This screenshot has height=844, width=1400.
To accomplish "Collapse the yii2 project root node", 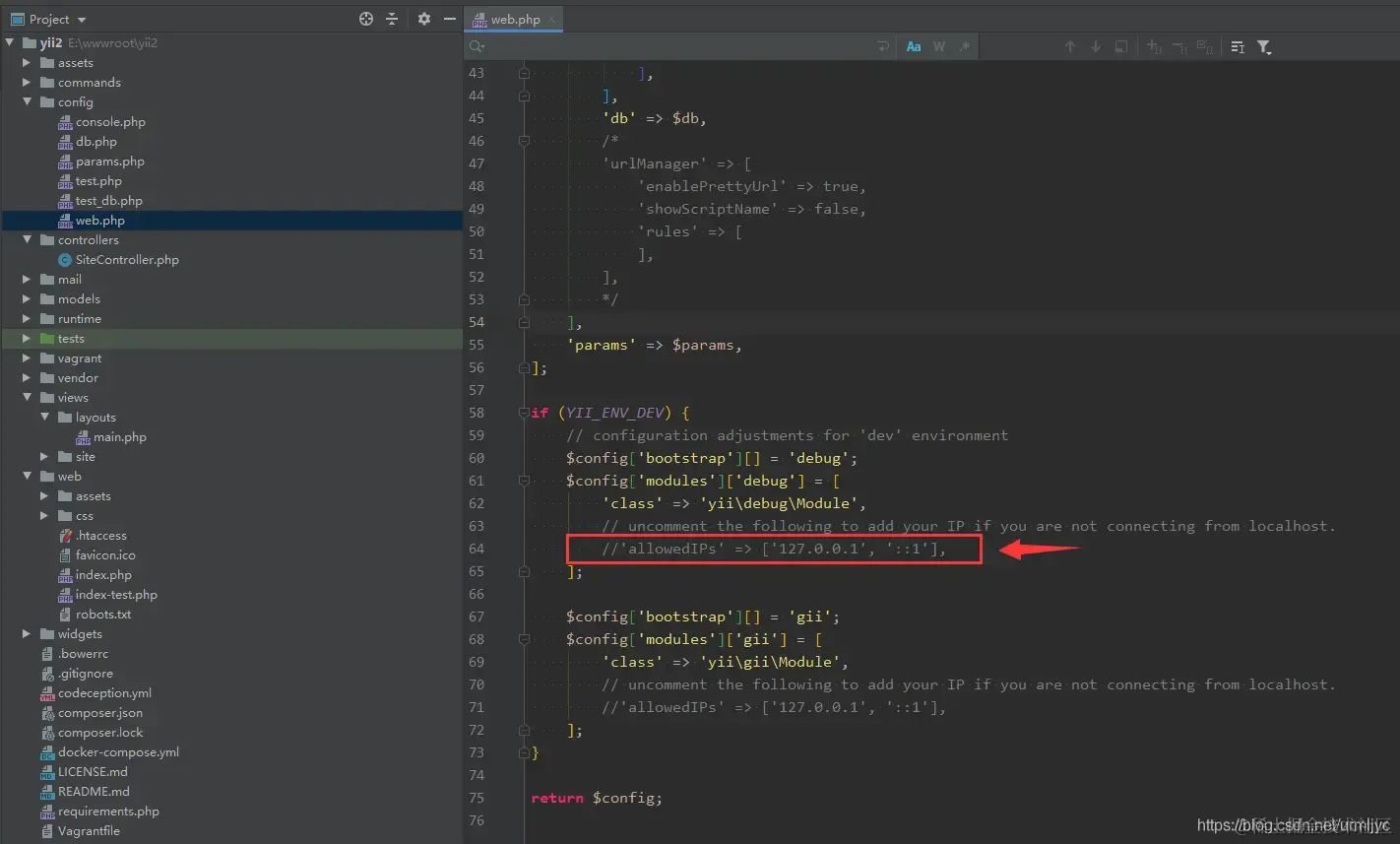I will pos(10,43).
